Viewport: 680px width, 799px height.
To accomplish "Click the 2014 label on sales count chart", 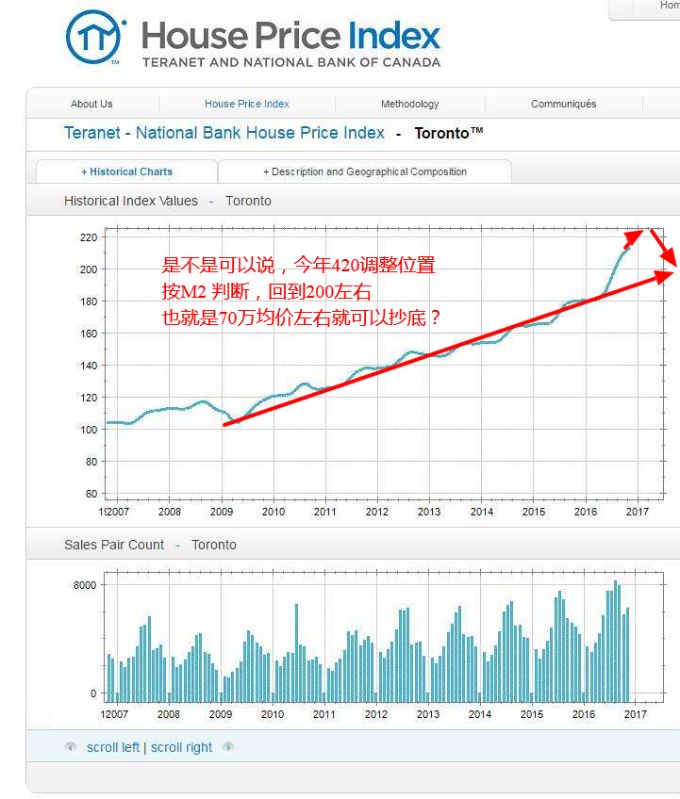I will [480, 714].
